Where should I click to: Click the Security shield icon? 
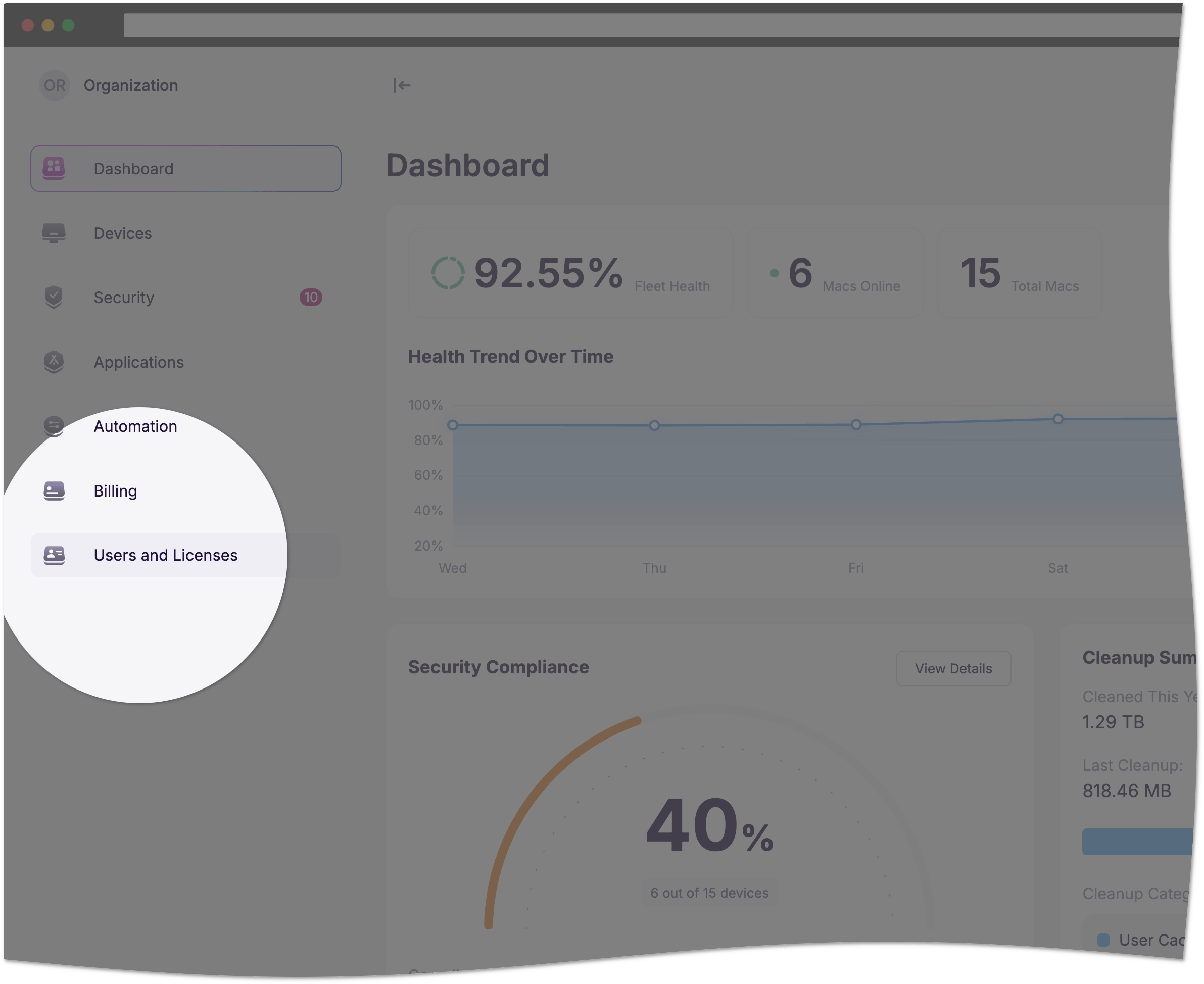pos(54,297)
